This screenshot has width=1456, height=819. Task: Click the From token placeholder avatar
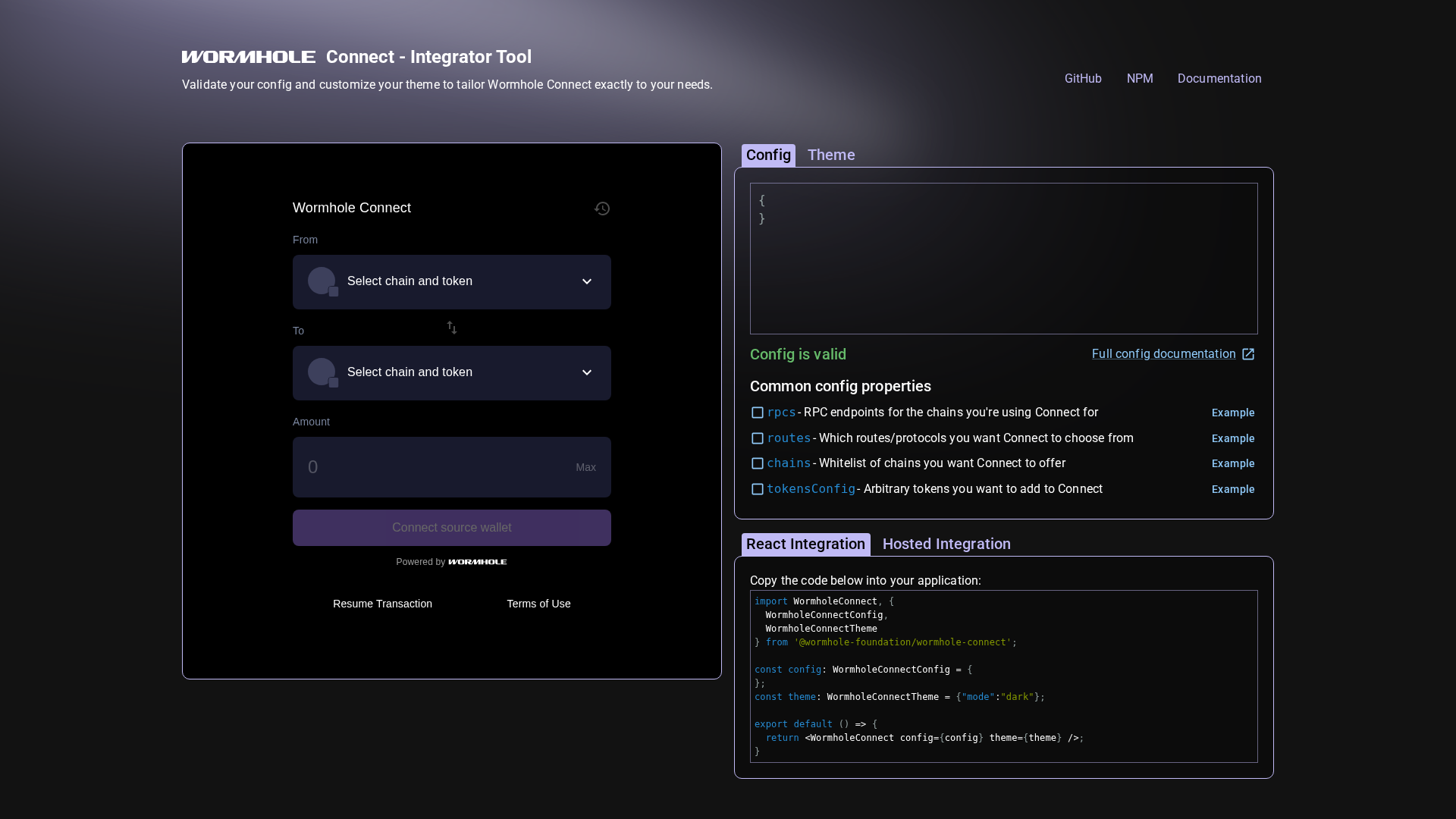322,281
